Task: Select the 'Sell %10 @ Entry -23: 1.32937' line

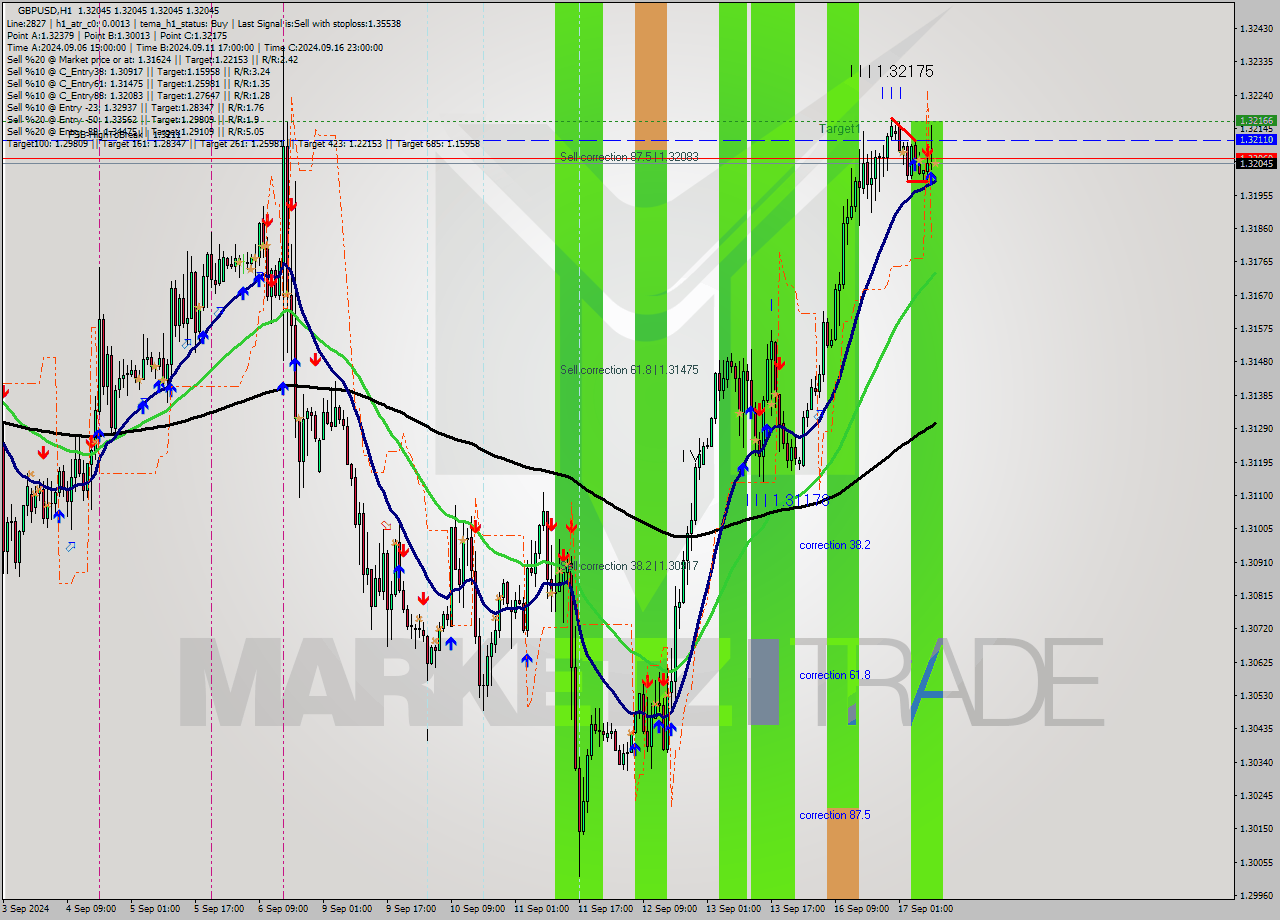Action: tap(135, 107)
